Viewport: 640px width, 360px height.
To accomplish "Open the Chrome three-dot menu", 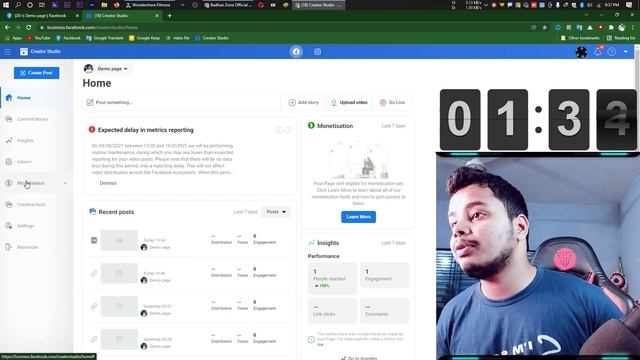I will (x=633, y=27).
